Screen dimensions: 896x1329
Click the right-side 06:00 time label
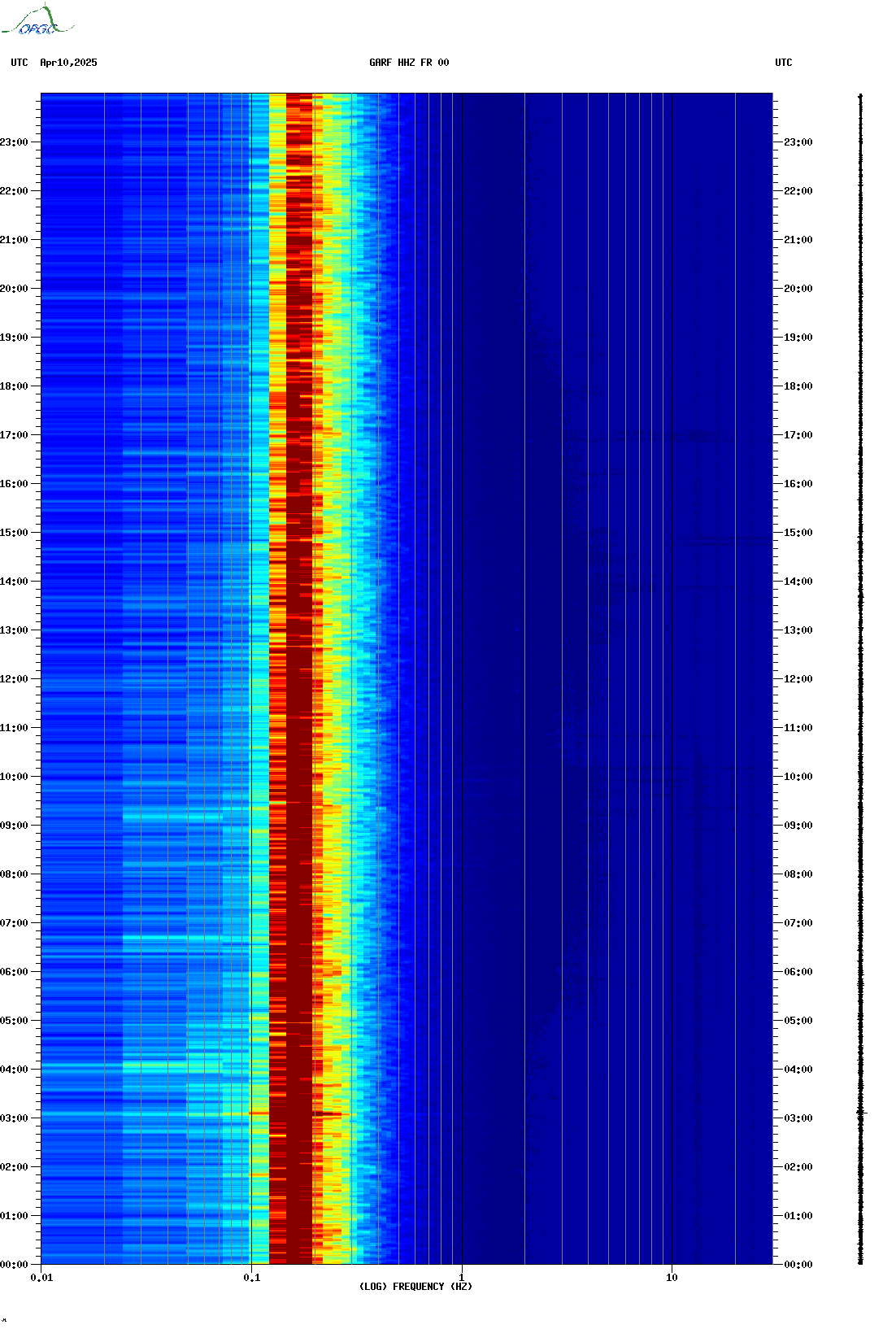798,972
